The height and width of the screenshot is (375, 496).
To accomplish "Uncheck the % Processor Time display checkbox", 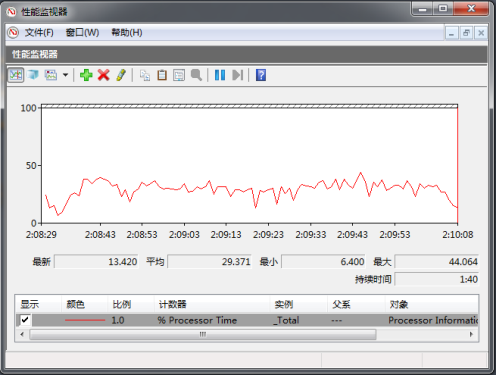I will click(25, 320).
